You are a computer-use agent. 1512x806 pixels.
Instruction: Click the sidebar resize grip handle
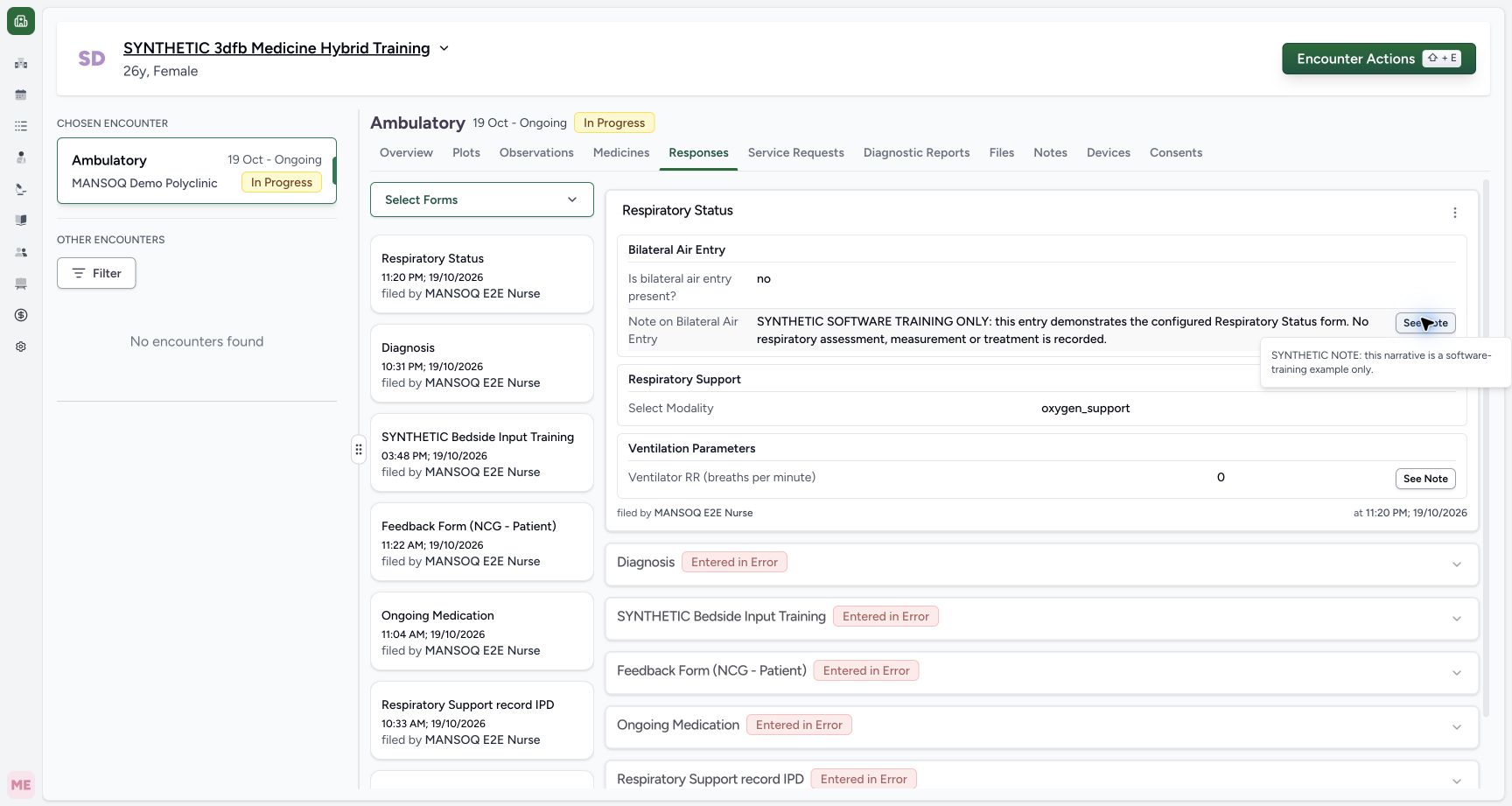[x=359, y=449]
